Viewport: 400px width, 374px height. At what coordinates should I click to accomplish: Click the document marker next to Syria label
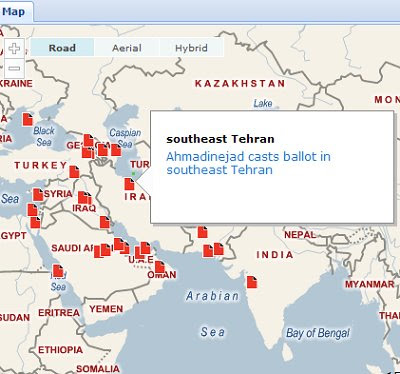coord(38,195)
